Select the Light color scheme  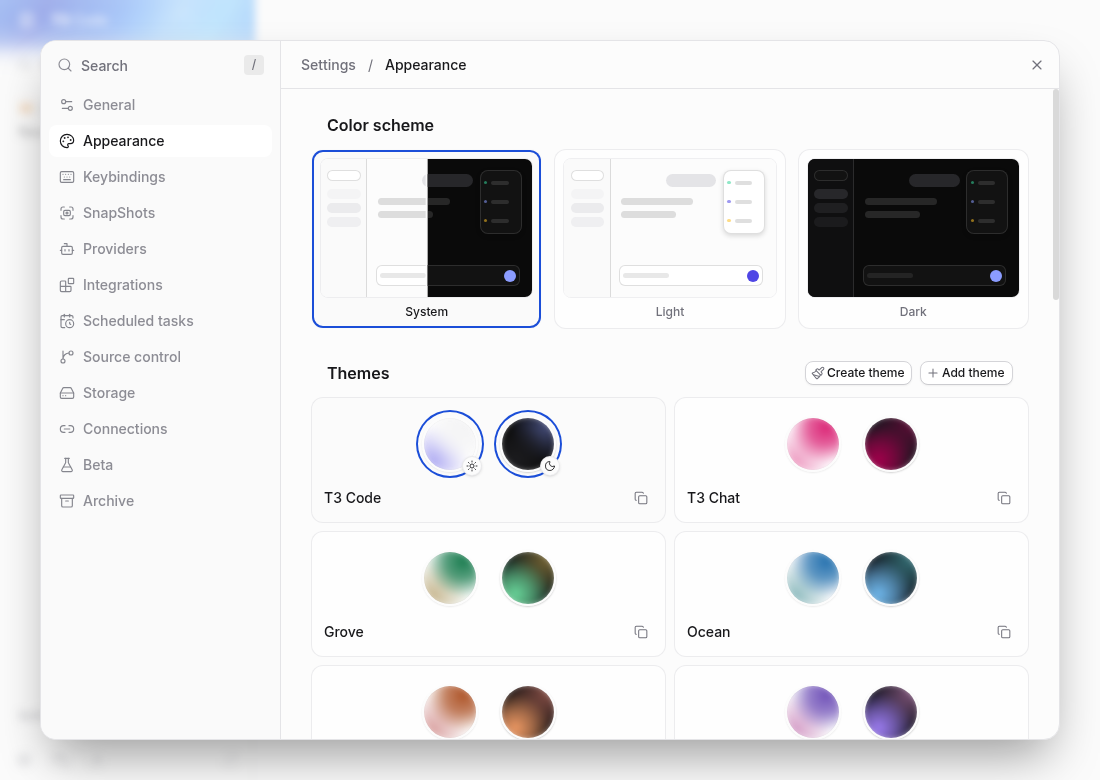(670, 238)
